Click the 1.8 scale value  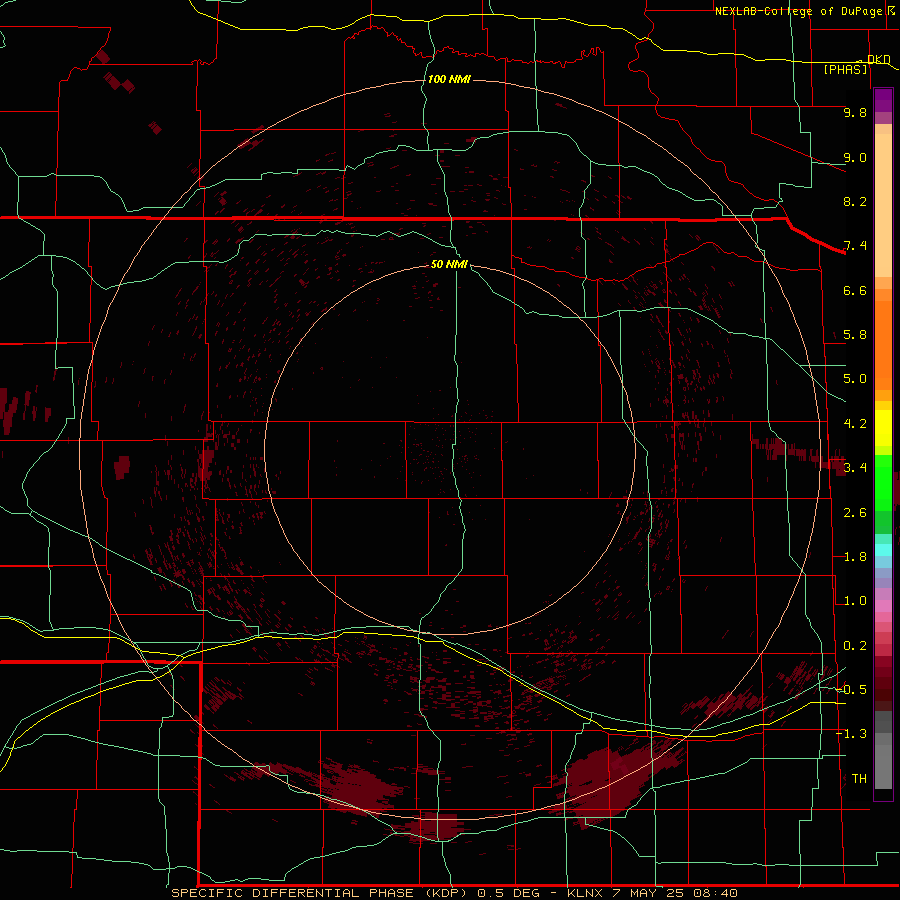click(x=855, y=557)
